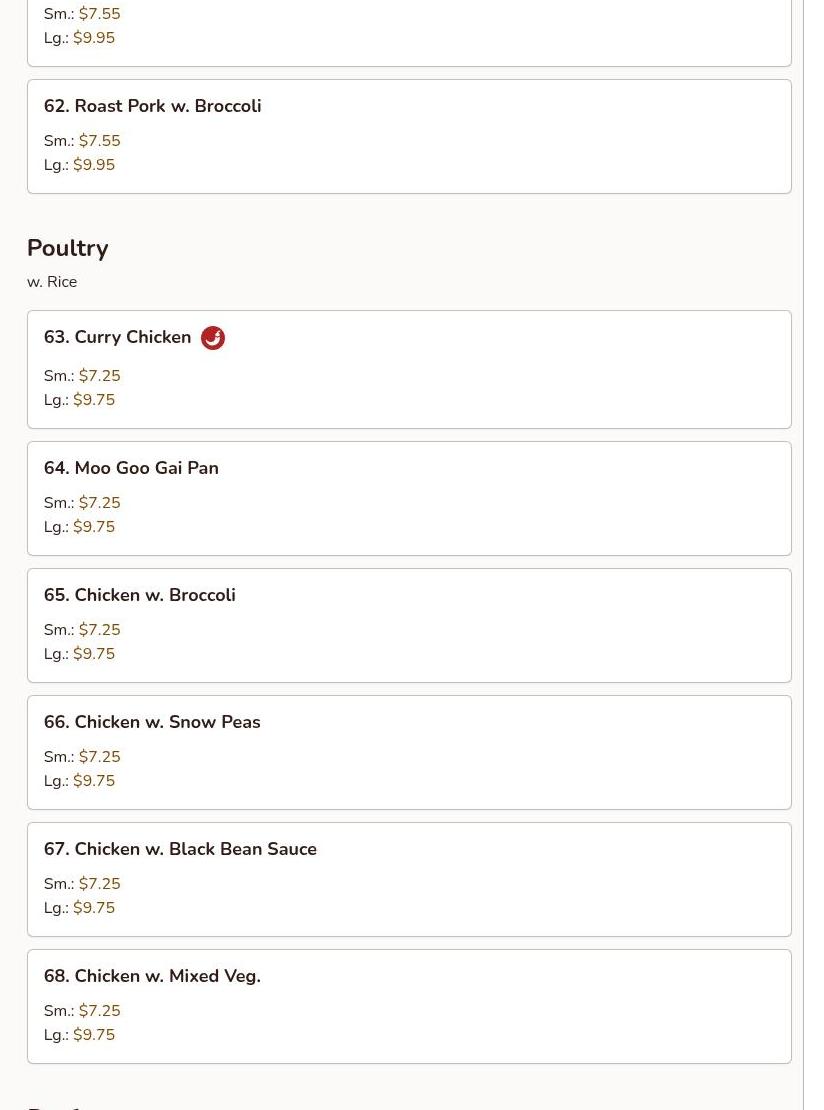Click Curry Chicken large price $9.75

(94, 400)
